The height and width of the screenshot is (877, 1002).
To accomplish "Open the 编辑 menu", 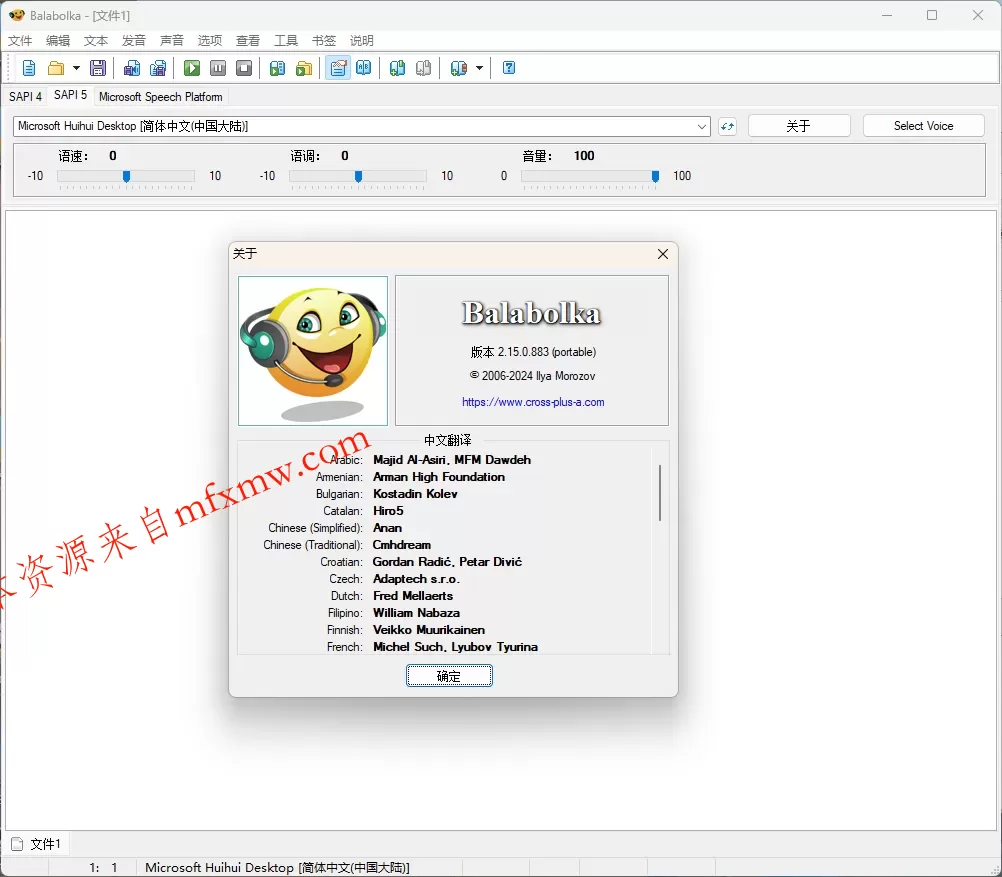I will click(x=58, y=41).
